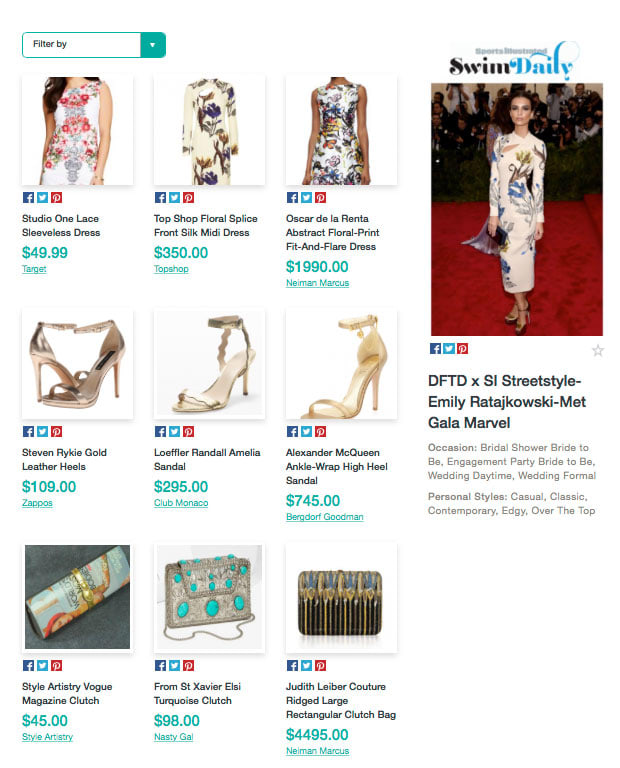The image size is (620, 768).
Task: View the turquoise clutch thumbnail
Action: click(x=209, y=598)
